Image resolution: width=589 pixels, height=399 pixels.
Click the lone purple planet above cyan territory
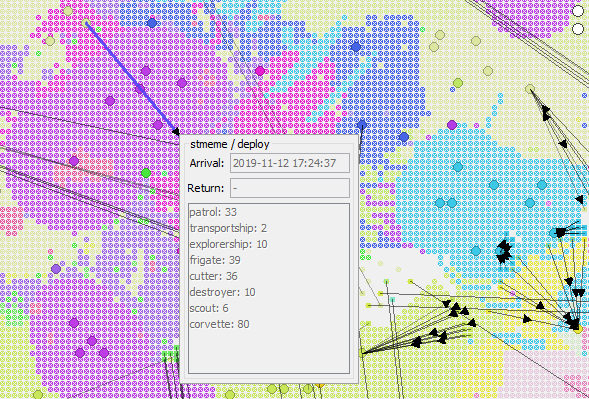(452, 125)
